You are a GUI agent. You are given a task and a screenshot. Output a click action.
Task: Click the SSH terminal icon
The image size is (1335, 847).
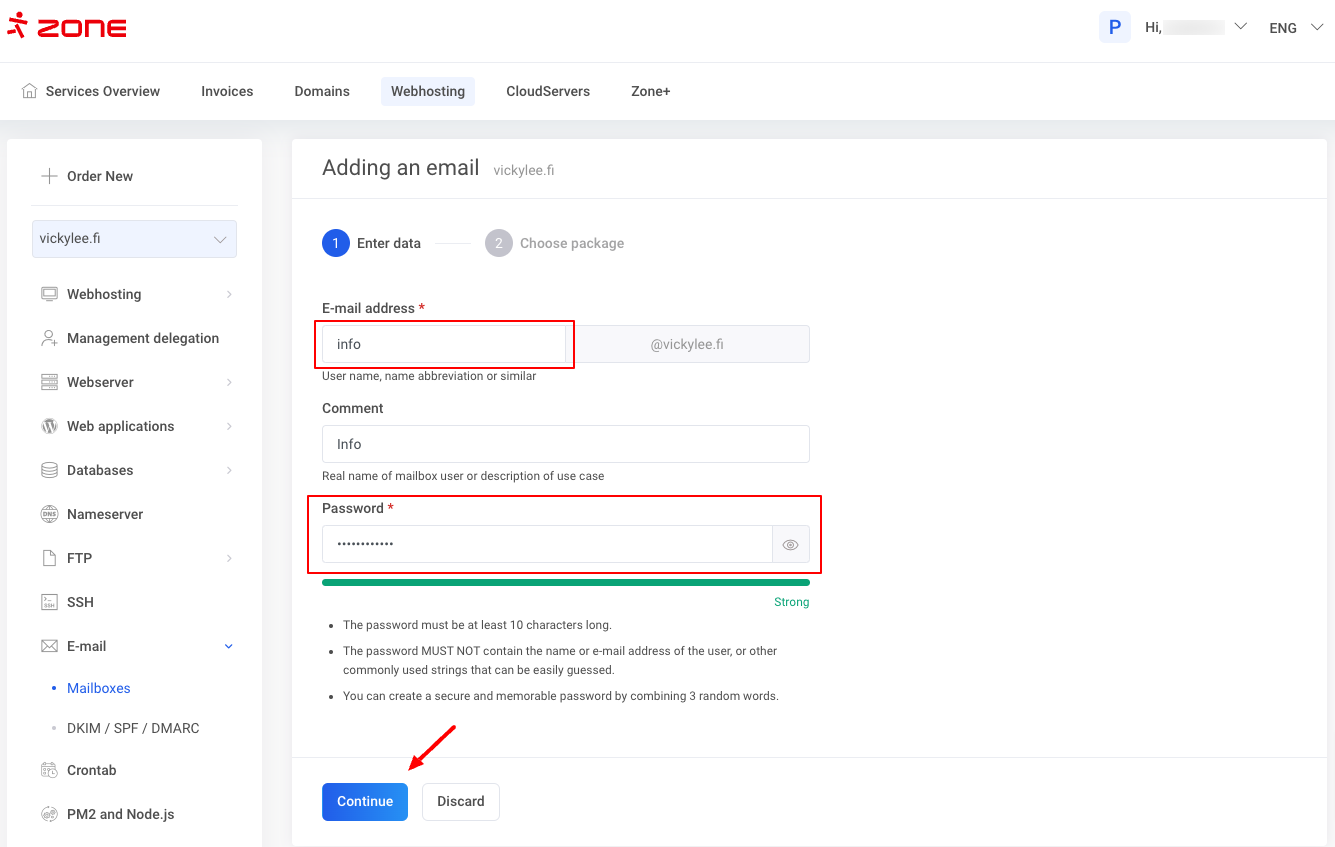(x=49, y=602)
